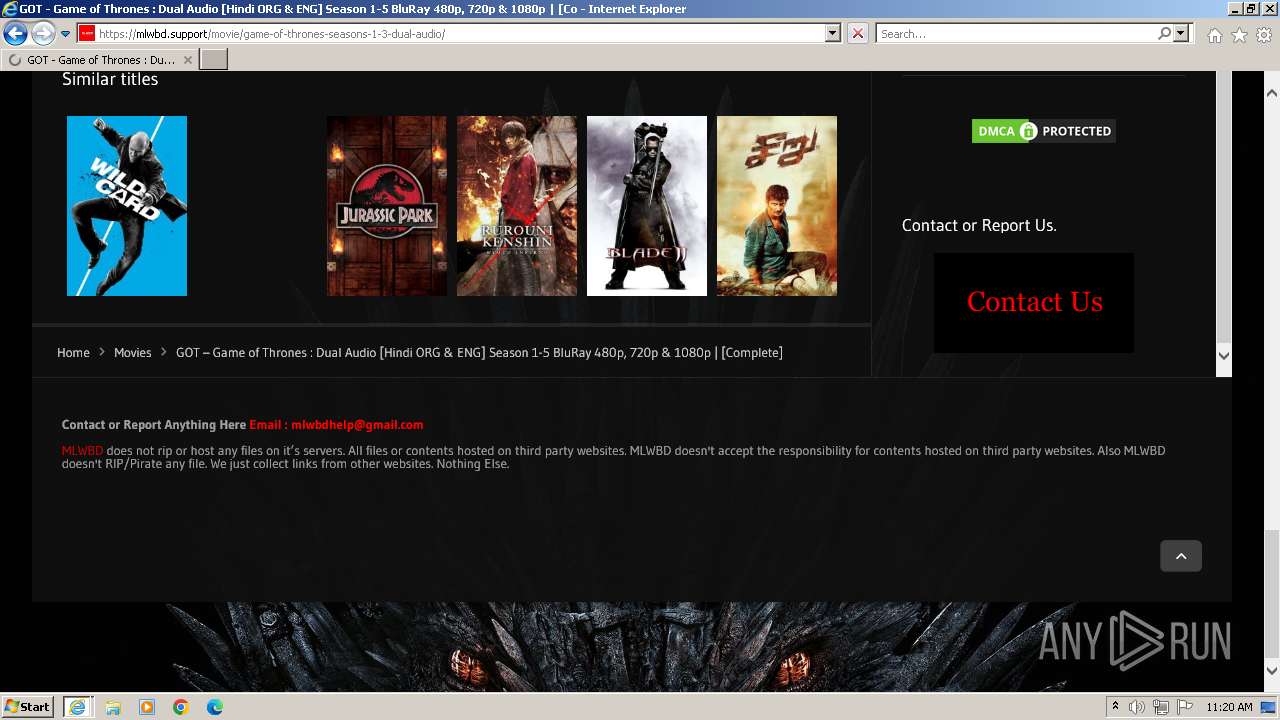Launch Chrome from the taskbar
This screenshot has width=1280, height=720.
coord(181,707)
